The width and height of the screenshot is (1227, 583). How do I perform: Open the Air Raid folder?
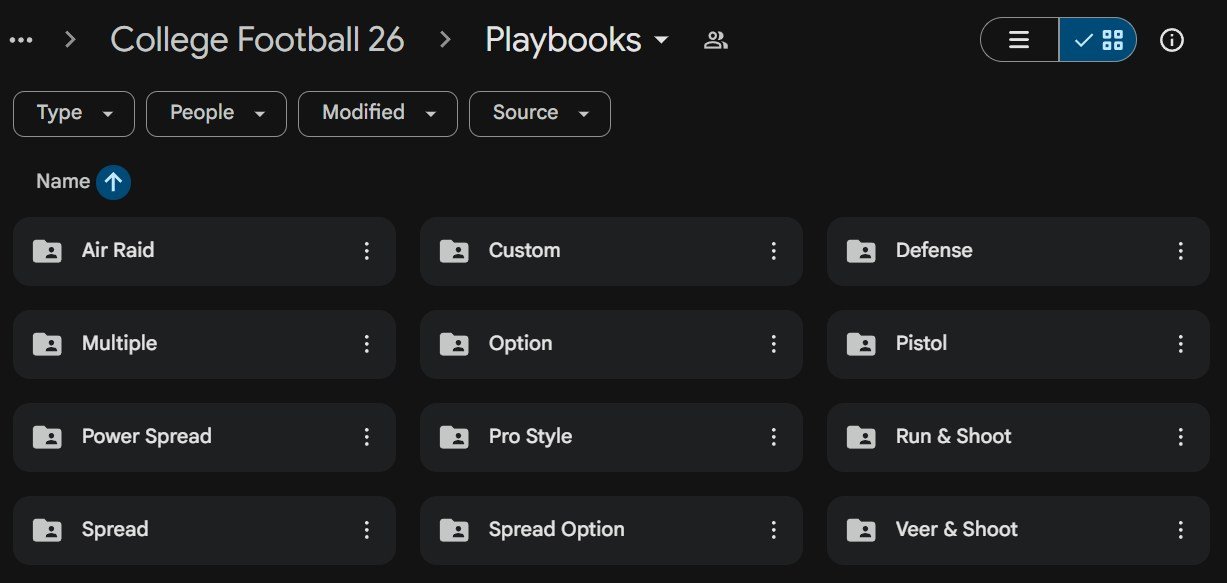click(204, 251)
